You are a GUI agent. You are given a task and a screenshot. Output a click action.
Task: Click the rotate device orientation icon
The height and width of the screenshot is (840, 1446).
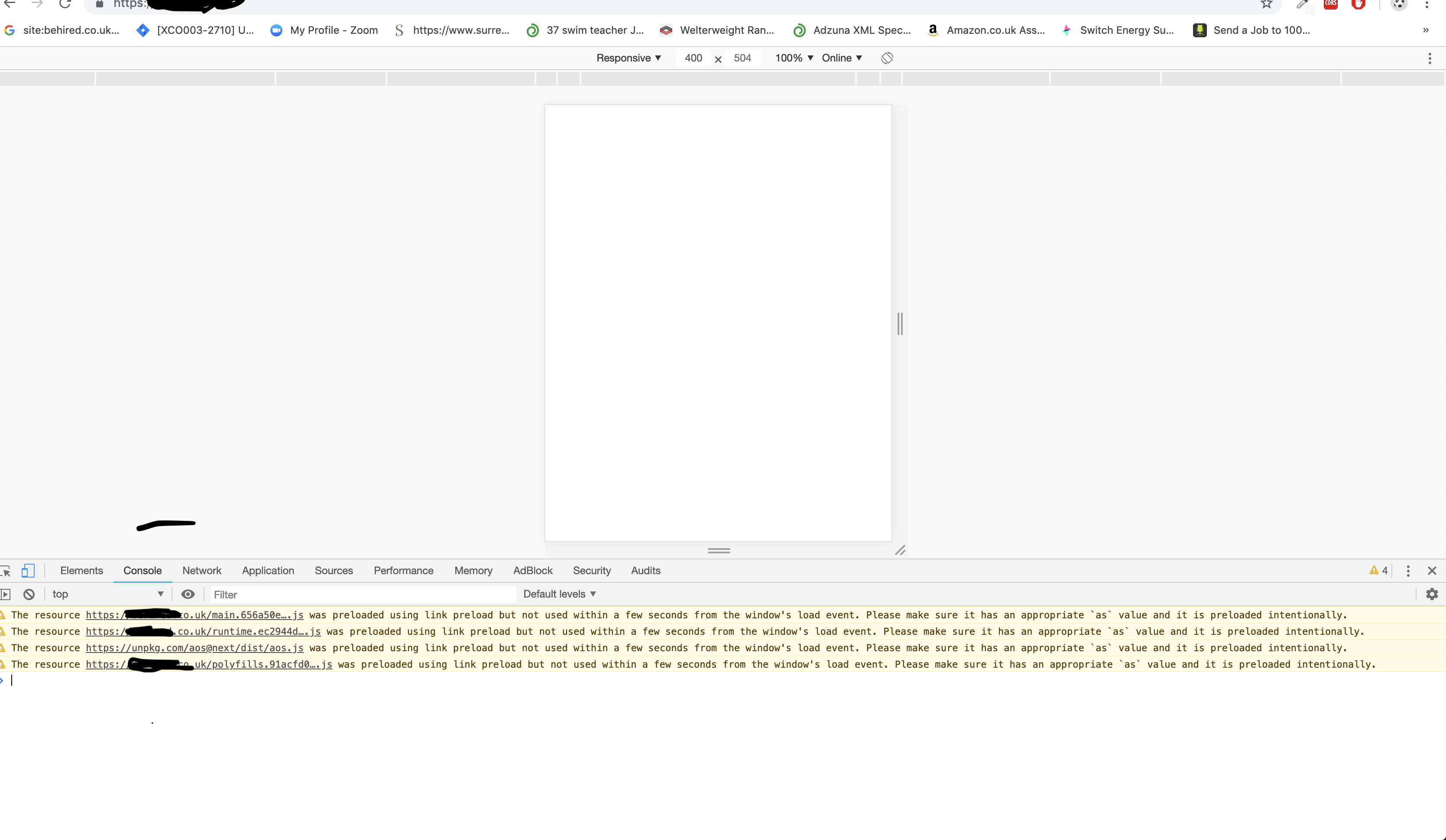(887, 58)
